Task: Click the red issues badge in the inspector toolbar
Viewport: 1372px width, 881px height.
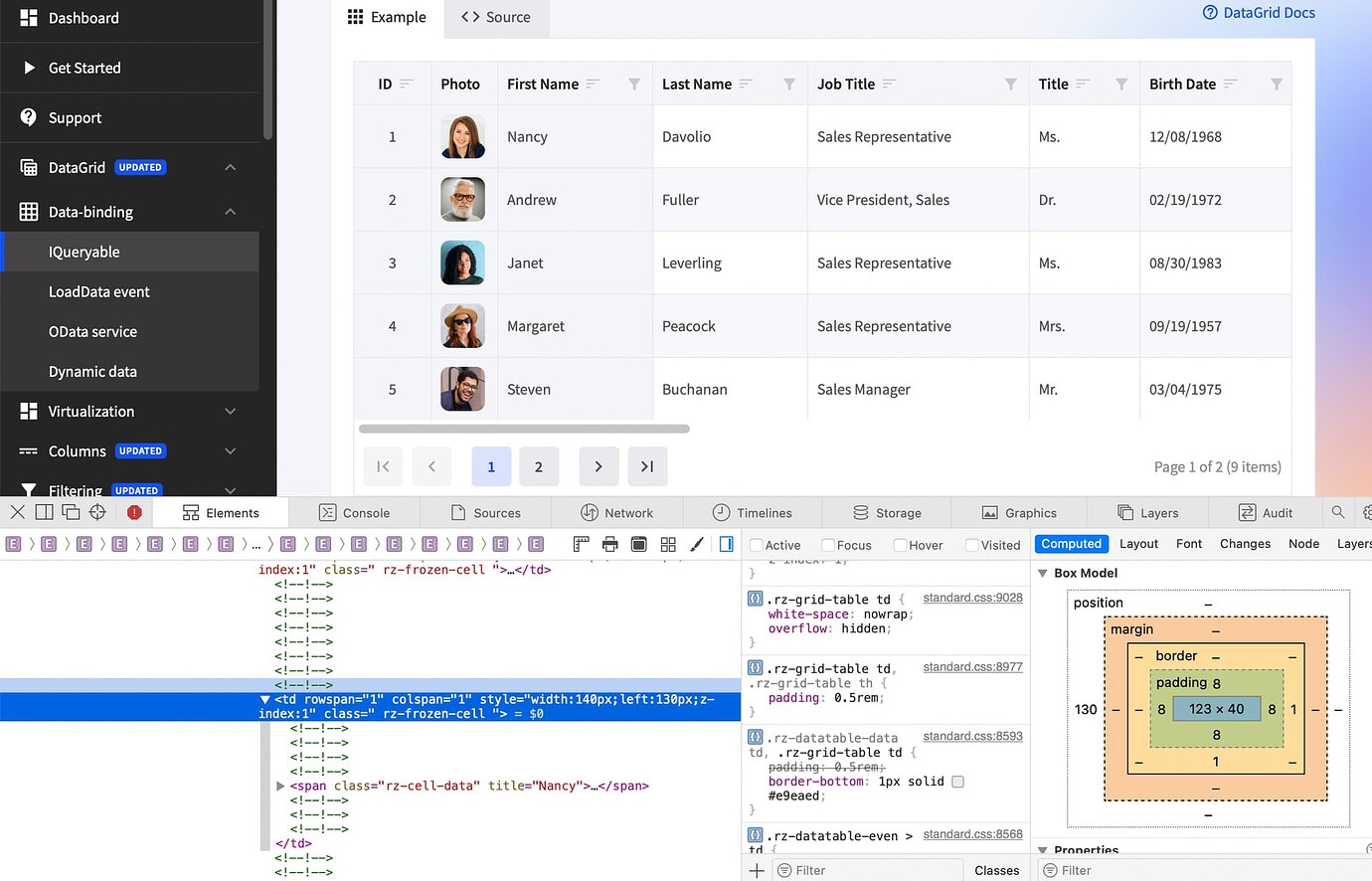Action: 134,513
